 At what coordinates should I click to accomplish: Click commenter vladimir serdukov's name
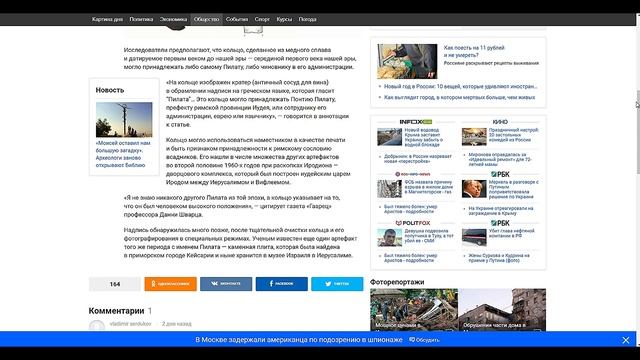[x=130, y=324]
